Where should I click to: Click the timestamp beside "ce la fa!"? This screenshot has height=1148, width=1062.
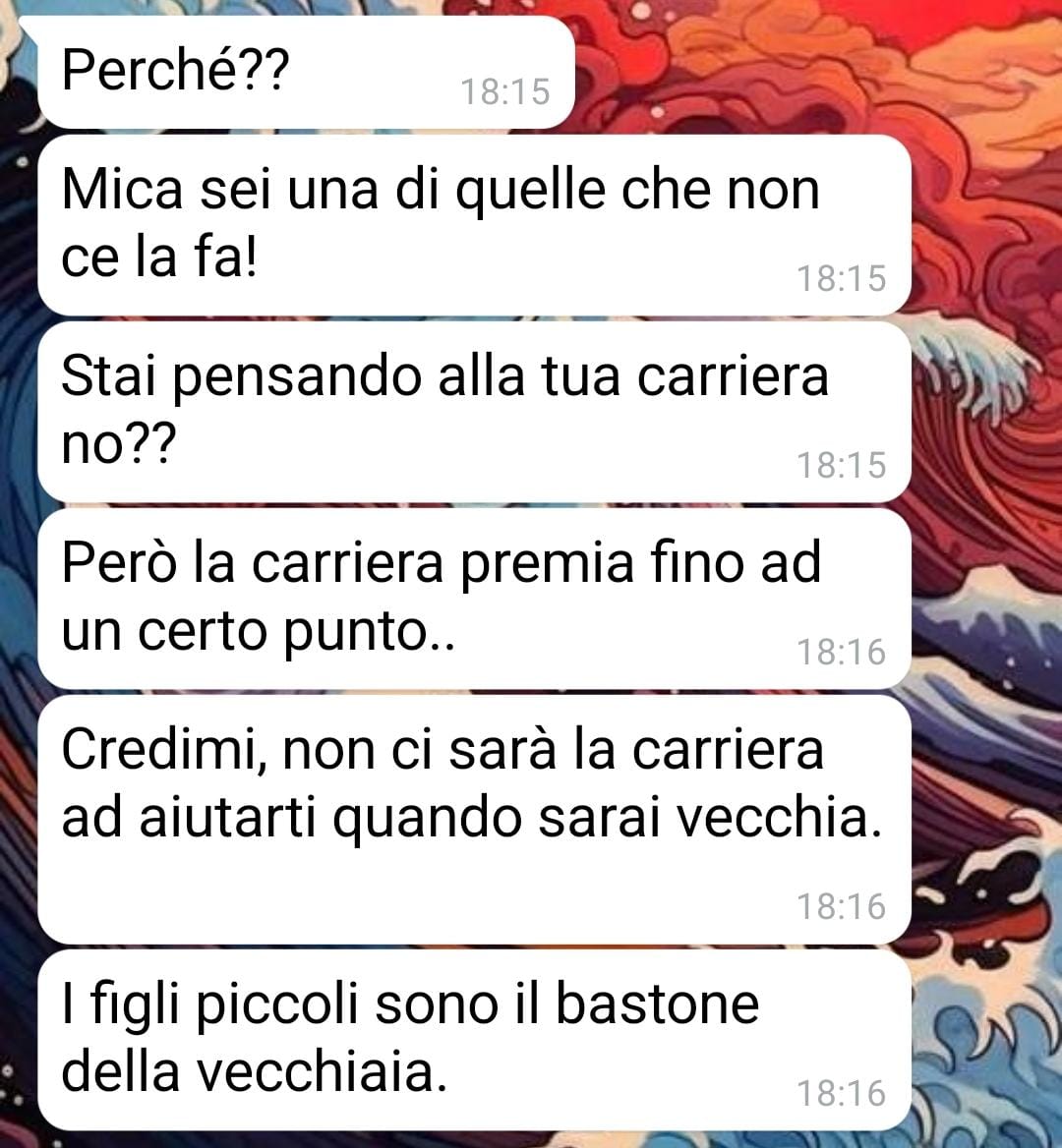click(x=842, y=279)
